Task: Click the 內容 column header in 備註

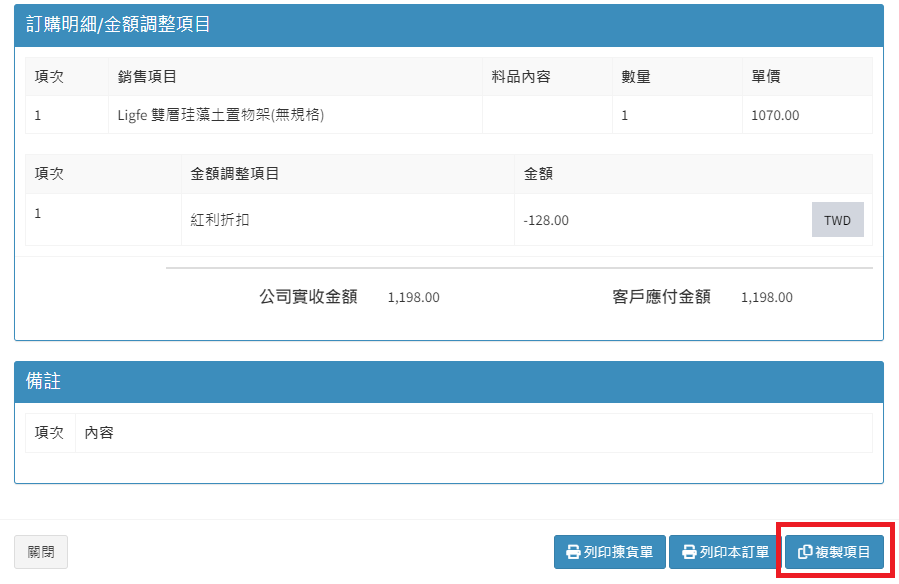Action: (x=99, y=433)
